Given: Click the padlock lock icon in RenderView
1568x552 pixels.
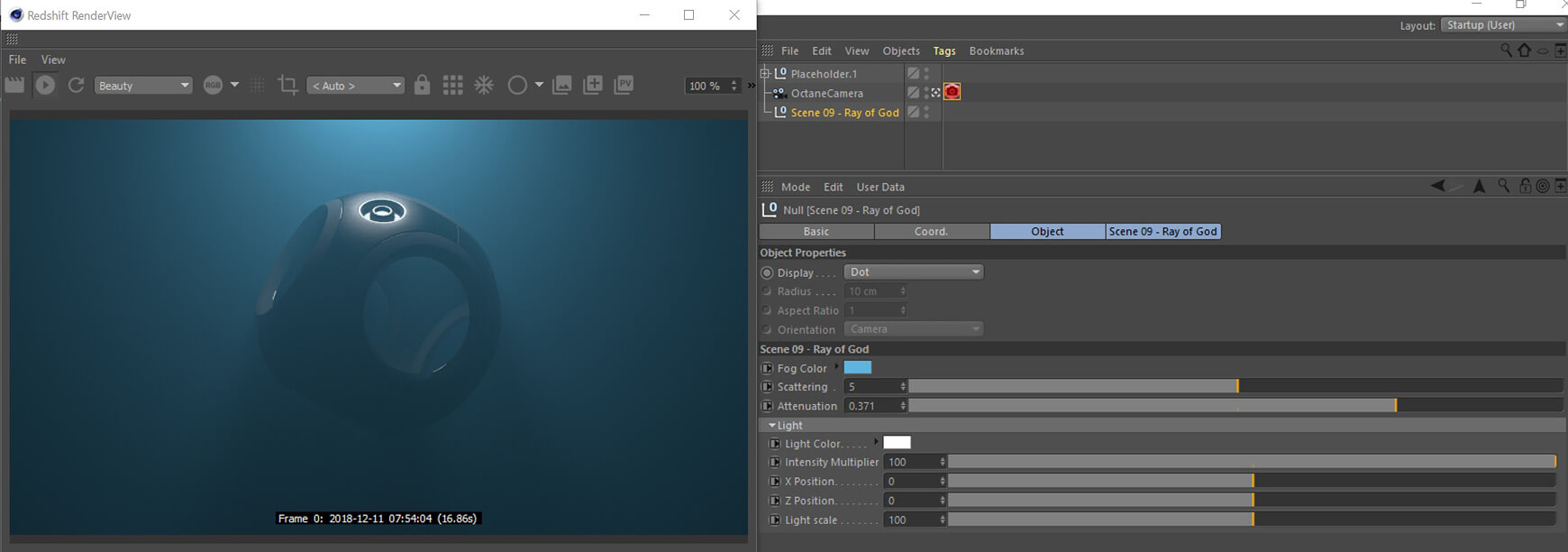Looking at the screenshot, I should point(422,85).
